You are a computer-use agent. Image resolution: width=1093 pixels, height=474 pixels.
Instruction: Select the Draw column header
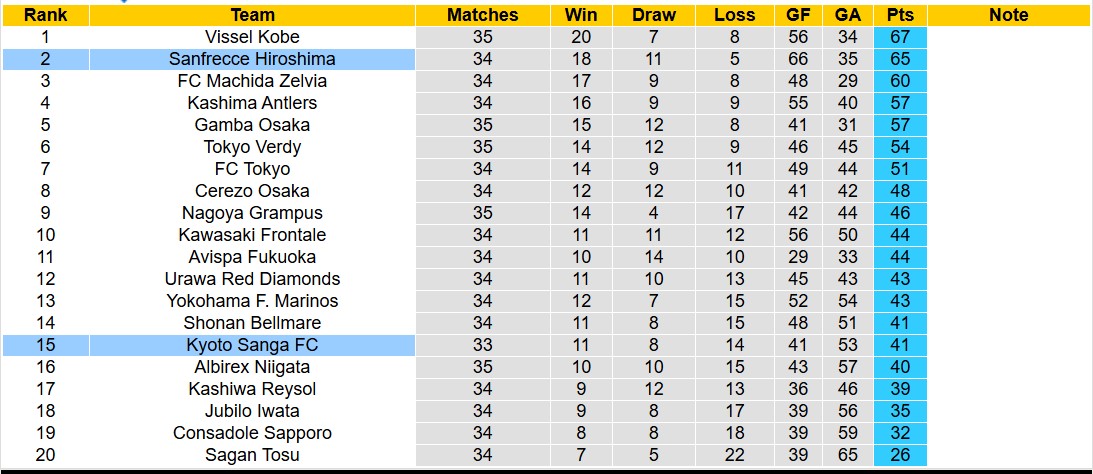click(654, 15)
